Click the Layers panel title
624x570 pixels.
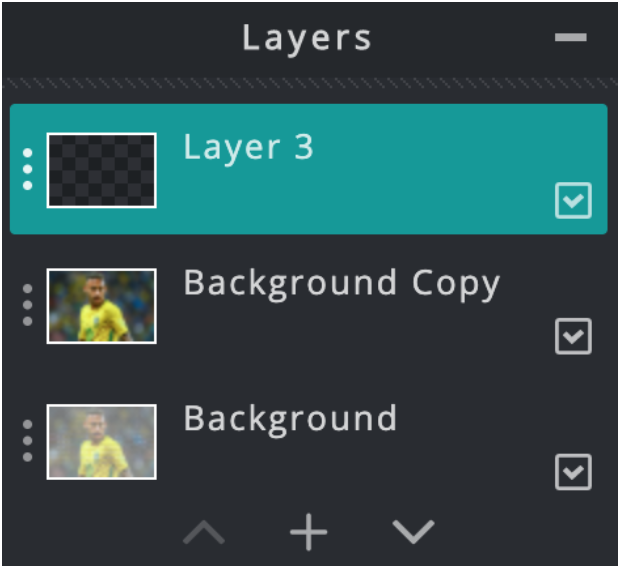(x=307, y=39)
